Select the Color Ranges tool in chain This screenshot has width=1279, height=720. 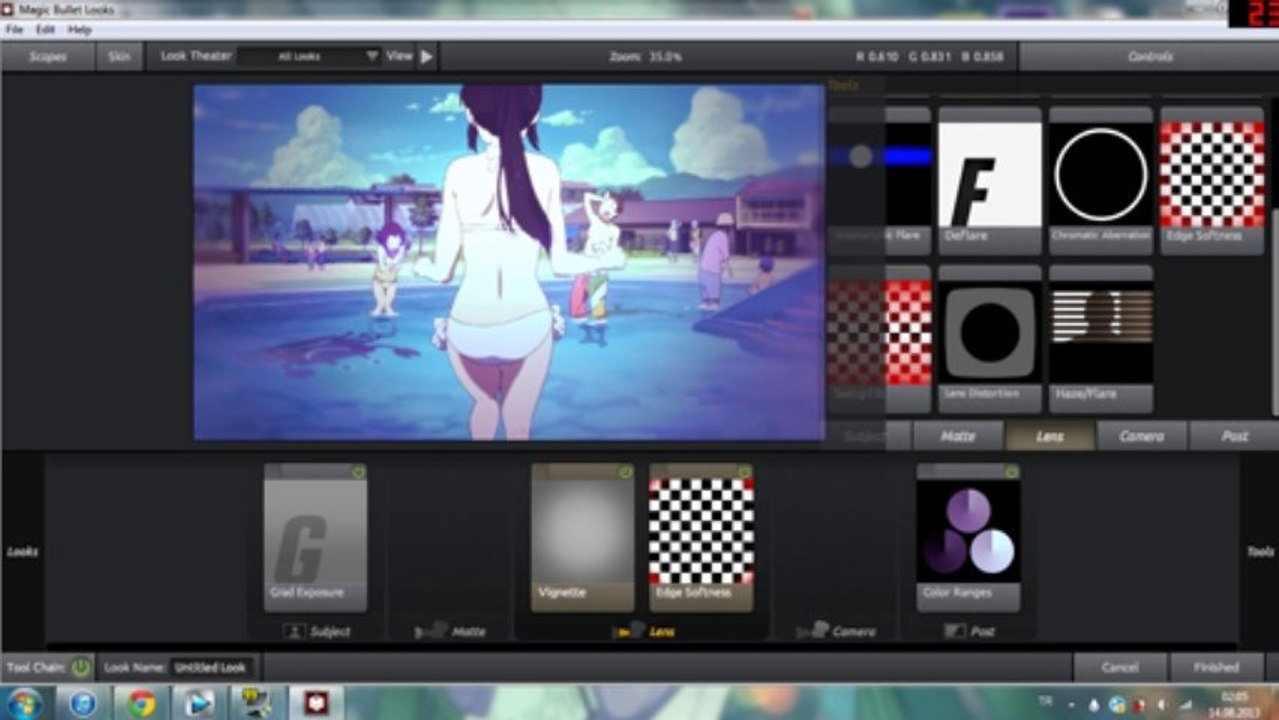click(968, 537)
